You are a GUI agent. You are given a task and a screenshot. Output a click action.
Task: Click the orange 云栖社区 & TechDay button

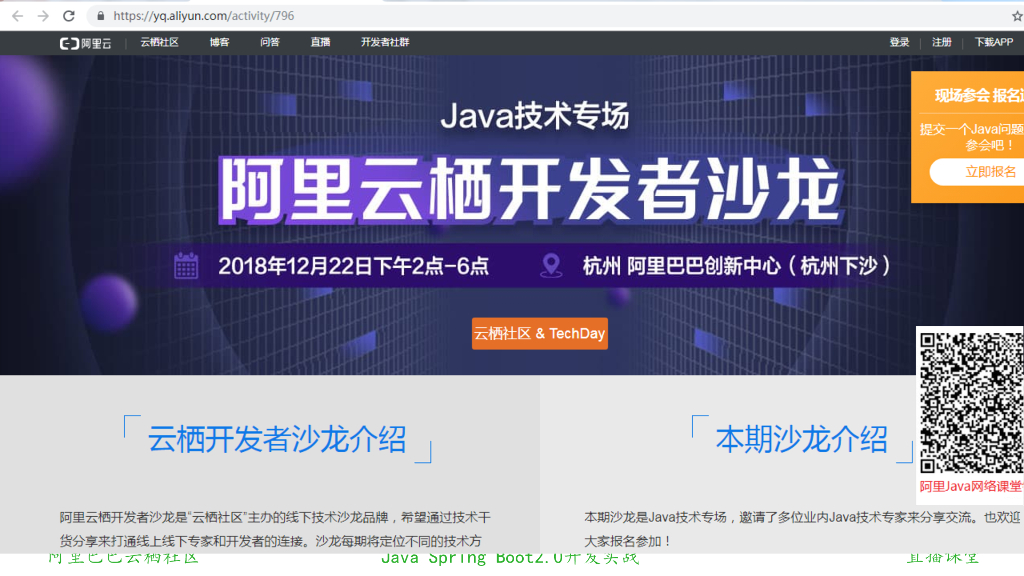tap(539, 333)
